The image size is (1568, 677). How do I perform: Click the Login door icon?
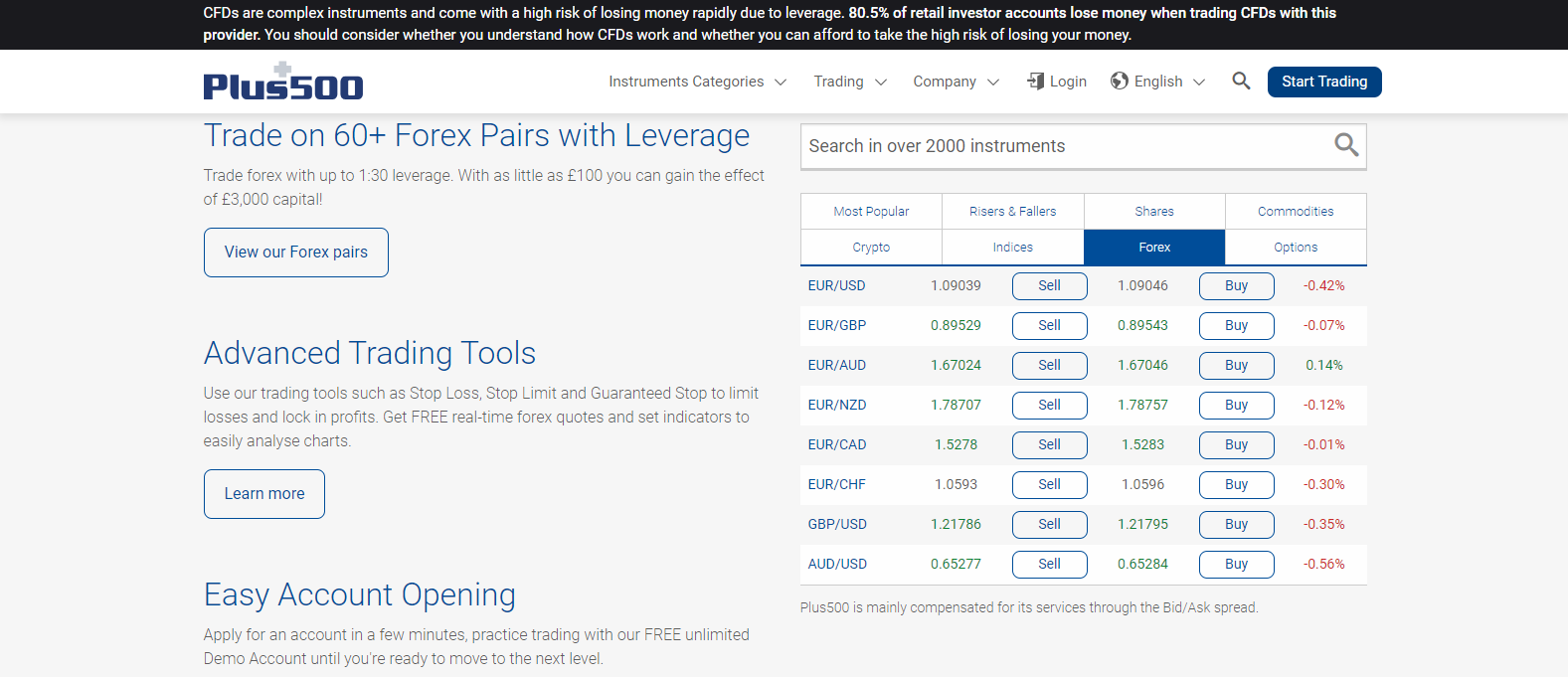pyautogui.click(x=1035, y=82)
